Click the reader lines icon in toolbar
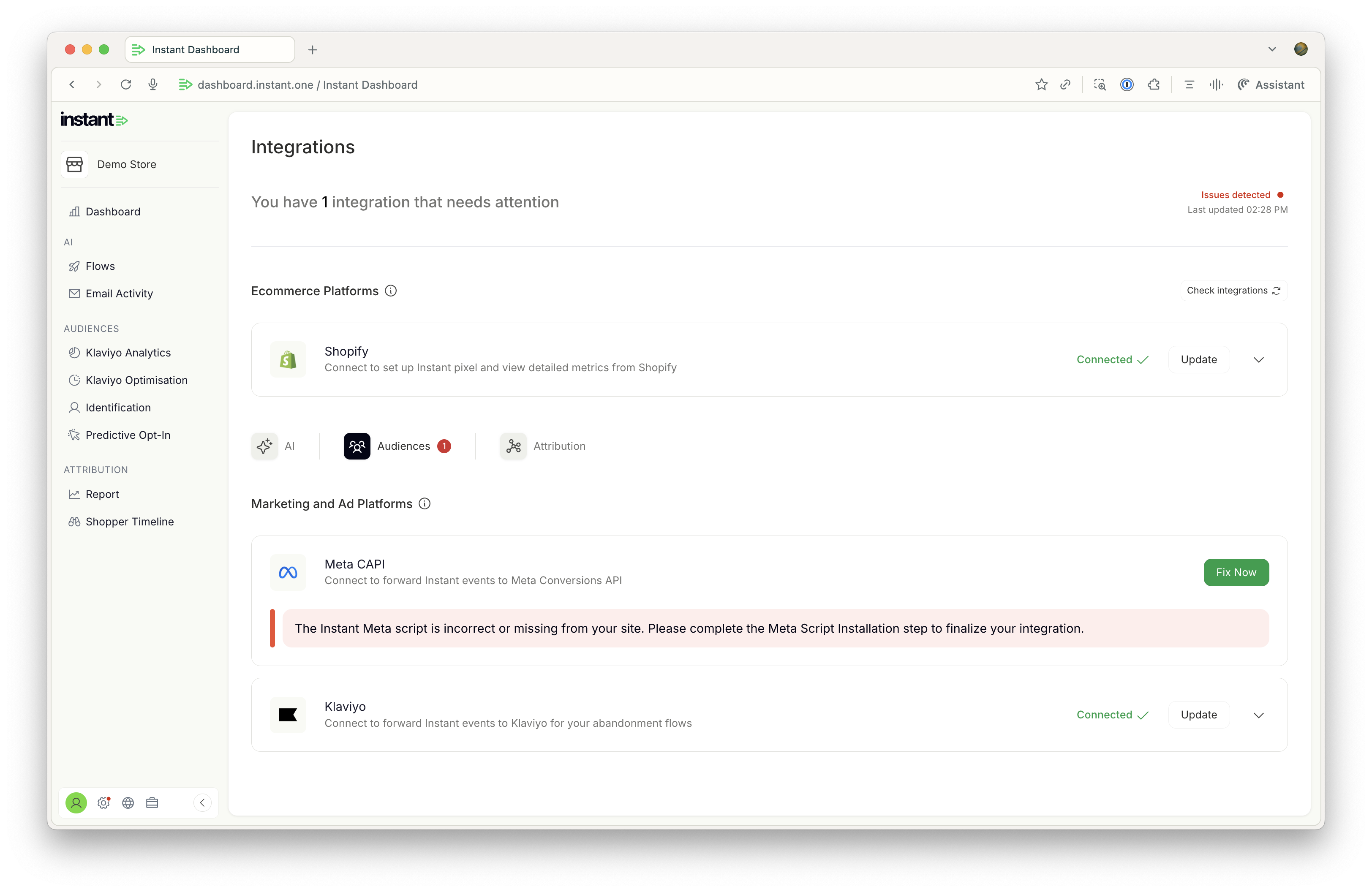Image resolution: width=1372 pixels, height=892 pixels. pos(1189,85)
